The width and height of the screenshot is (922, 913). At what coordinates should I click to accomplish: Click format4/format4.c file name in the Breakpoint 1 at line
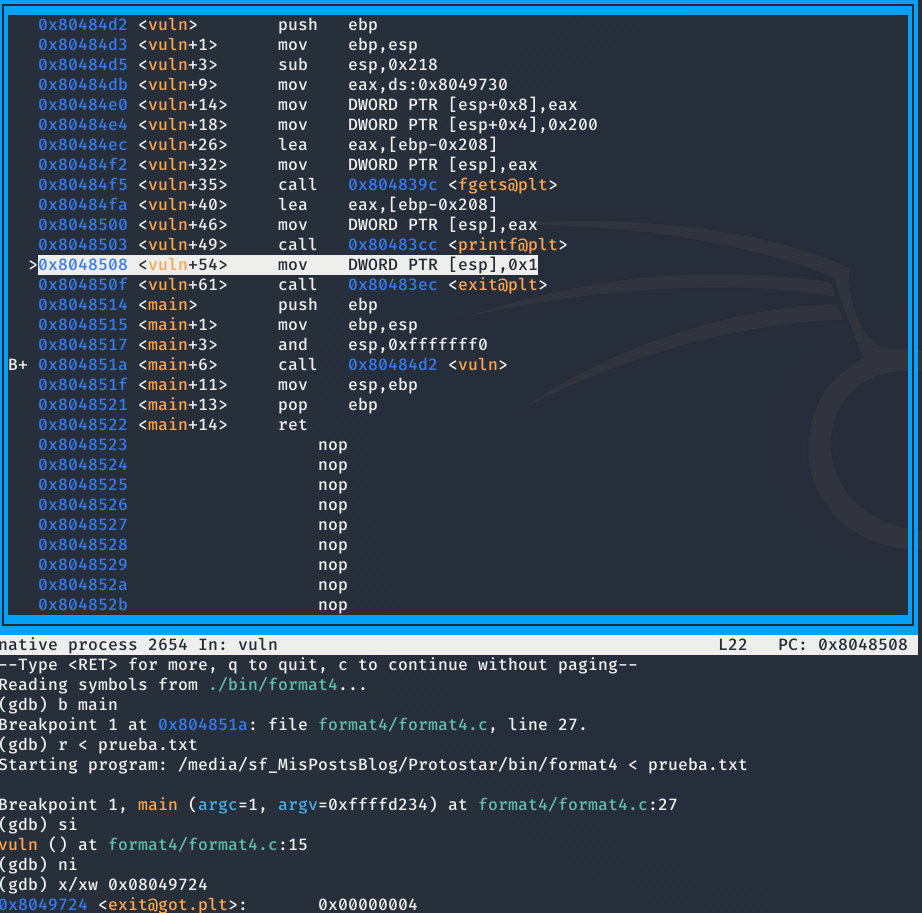click(403, 724)
